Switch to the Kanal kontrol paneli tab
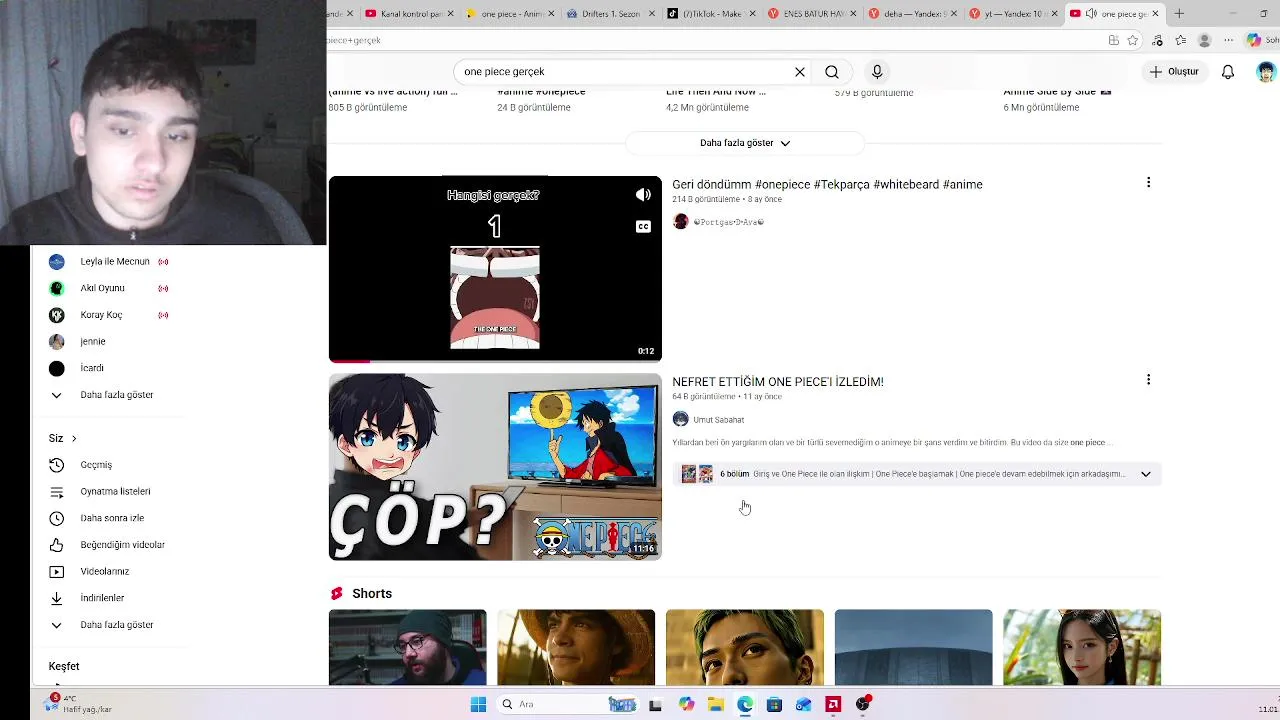 point(408,14)
